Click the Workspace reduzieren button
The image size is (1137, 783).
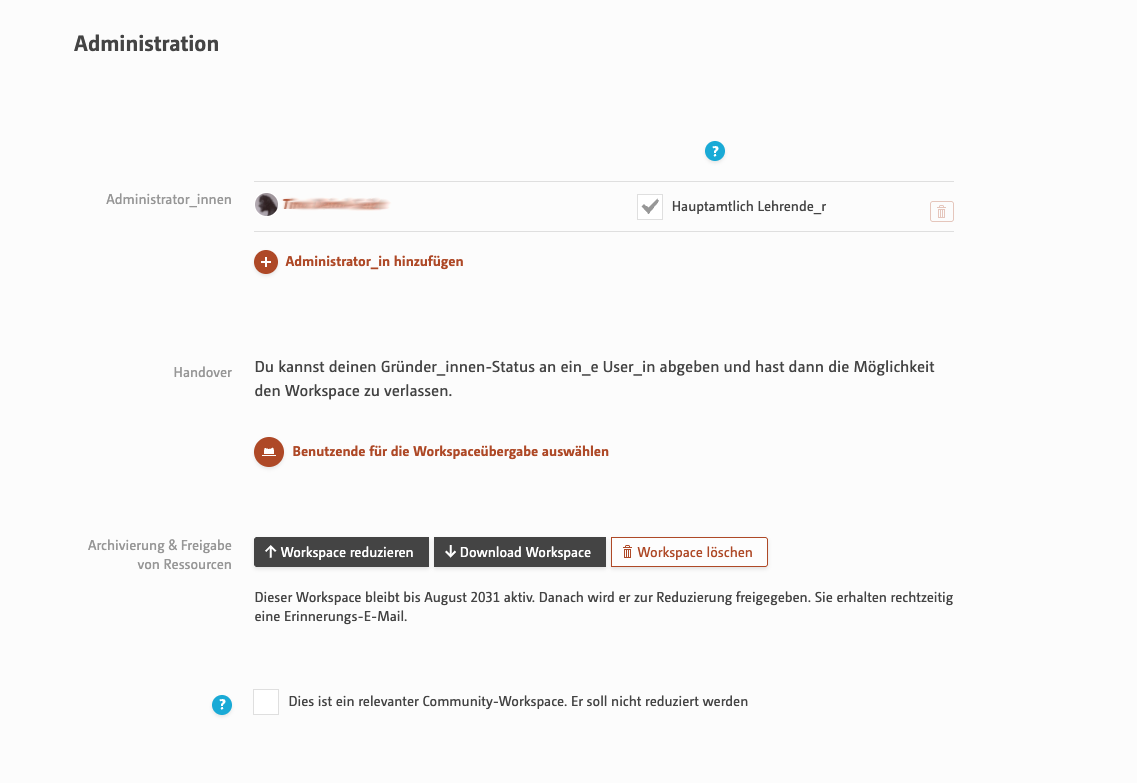point(342,552)
